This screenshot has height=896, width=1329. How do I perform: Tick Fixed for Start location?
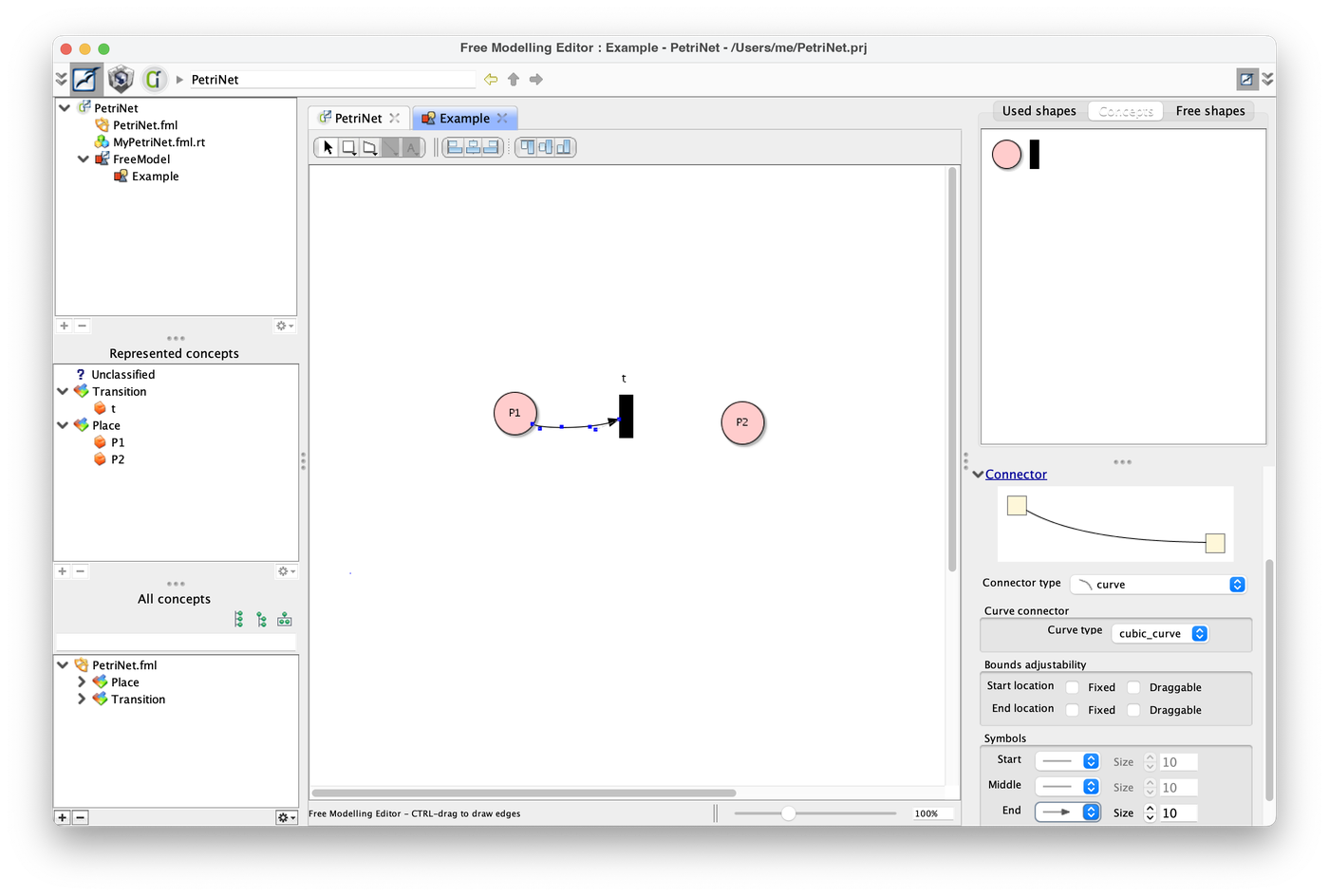click(x=1073, y=687)
